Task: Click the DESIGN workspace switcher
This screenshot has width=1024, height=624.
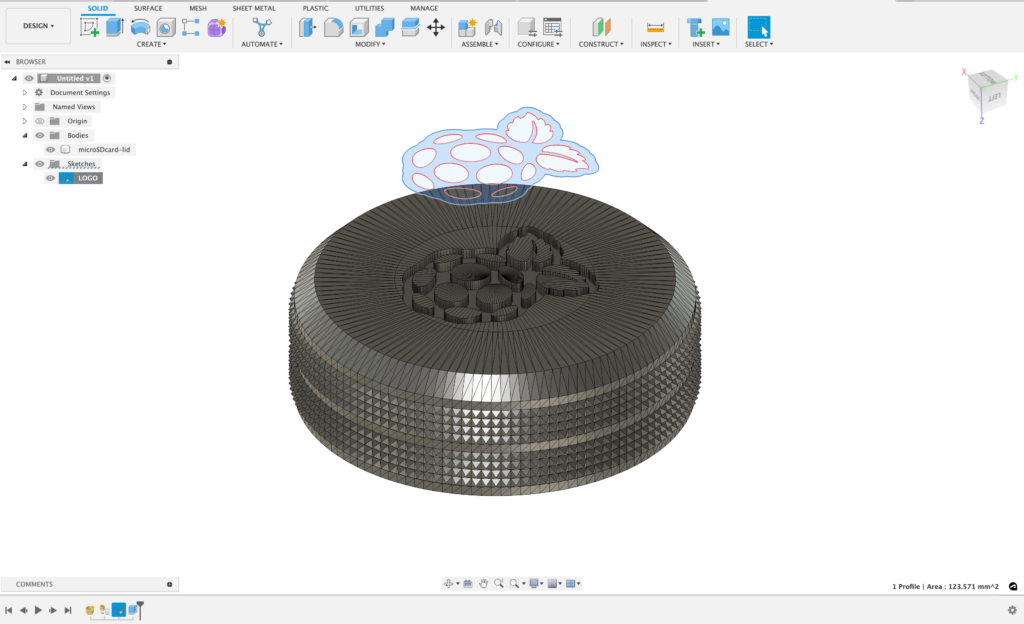Action: [x=37, y=25]
